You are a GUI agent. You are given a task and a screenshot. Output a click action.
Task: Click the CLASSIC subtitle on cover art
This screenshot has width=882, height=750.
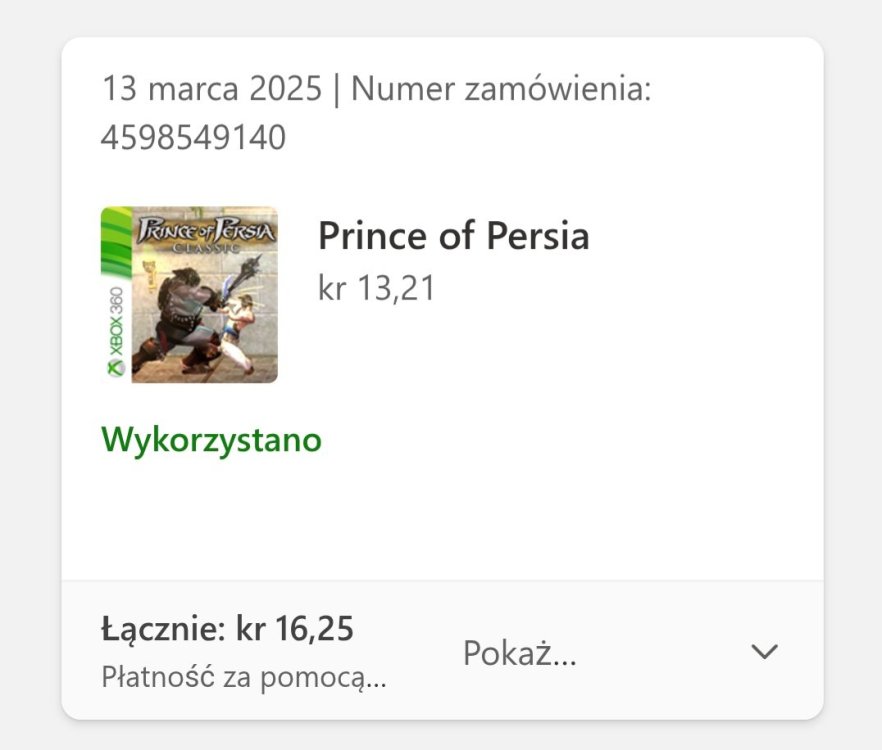206,247
